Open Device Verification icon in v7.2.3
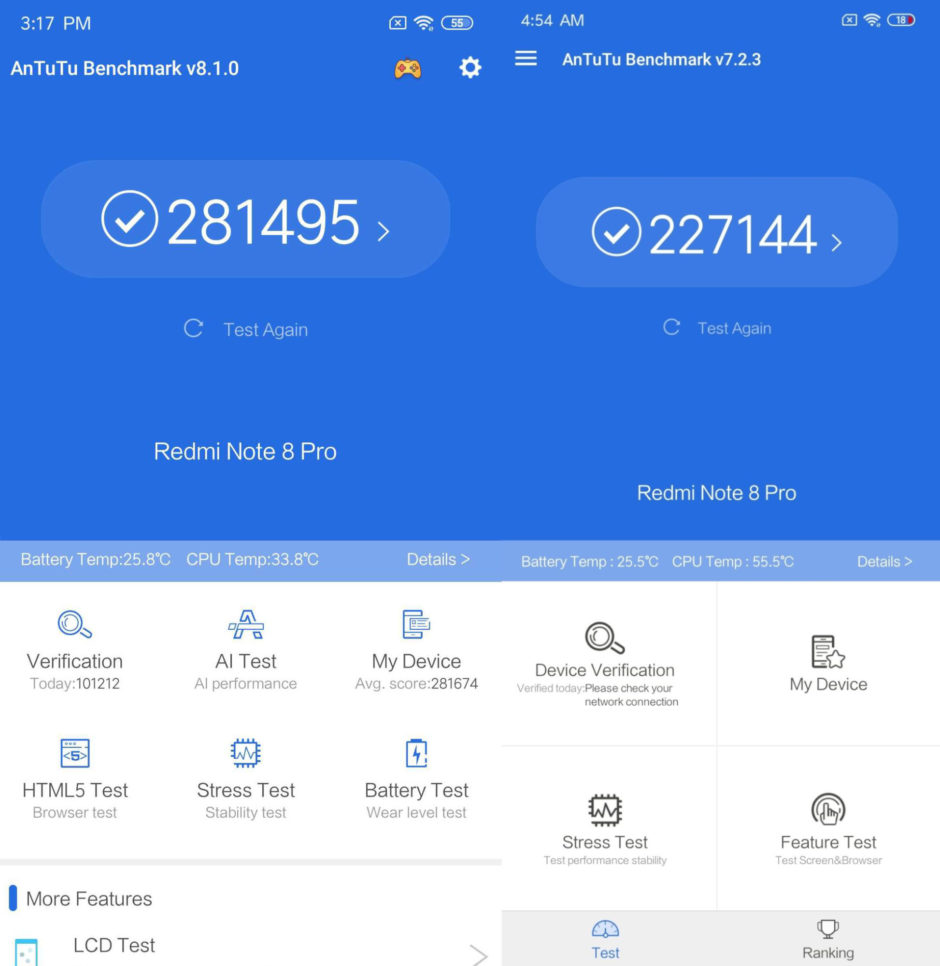Image resolution: width=940 pixels, height=966 pixels. tap(604, 638)
